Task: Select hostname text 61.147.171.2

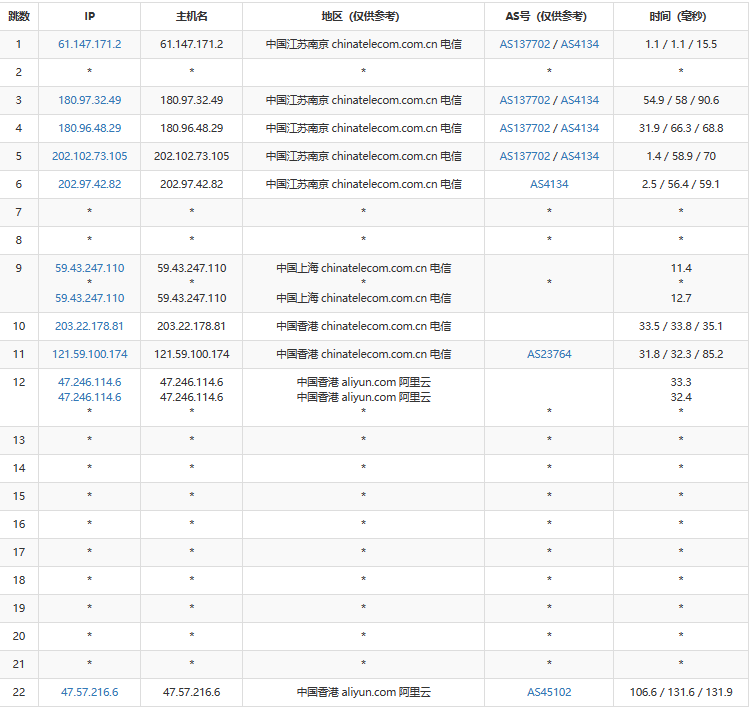Action: click(x=191, y=44)
